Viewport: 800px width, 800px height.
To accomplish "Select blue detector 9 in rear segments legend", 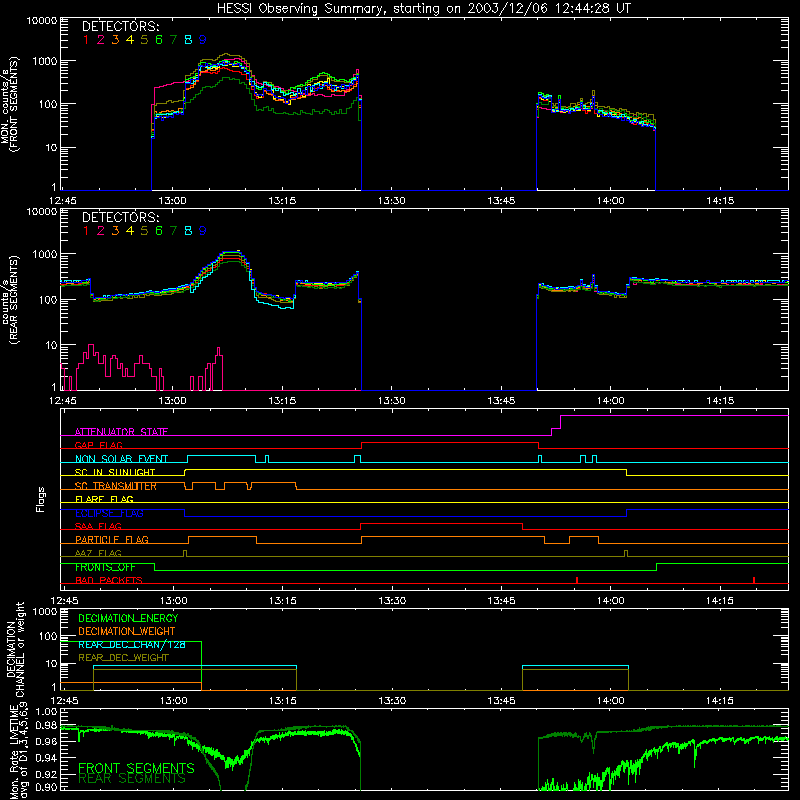I will (203, 231).
